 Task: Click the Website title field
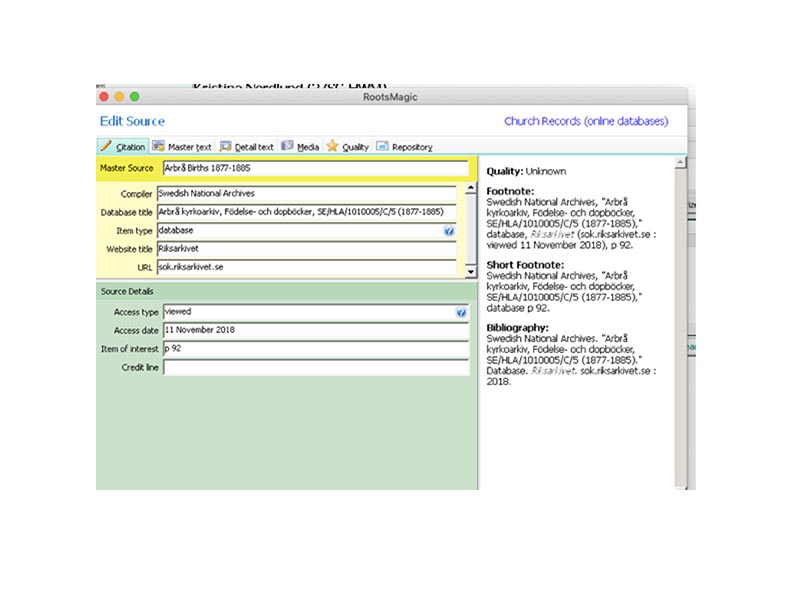307,249
